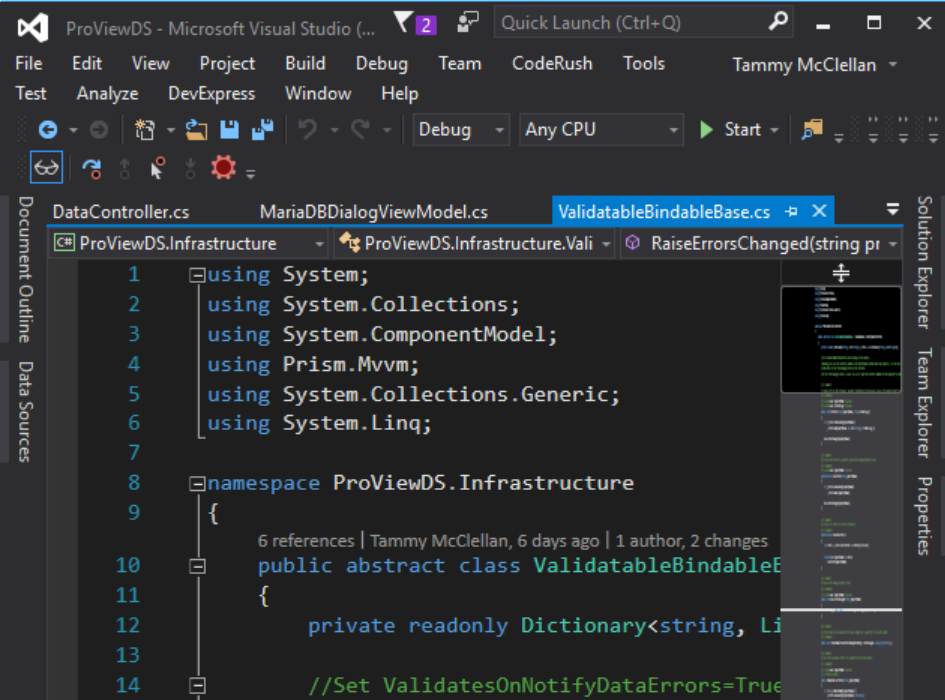Click the Visual Studio logo icon

pyautogui.click(x=33, y=28)
